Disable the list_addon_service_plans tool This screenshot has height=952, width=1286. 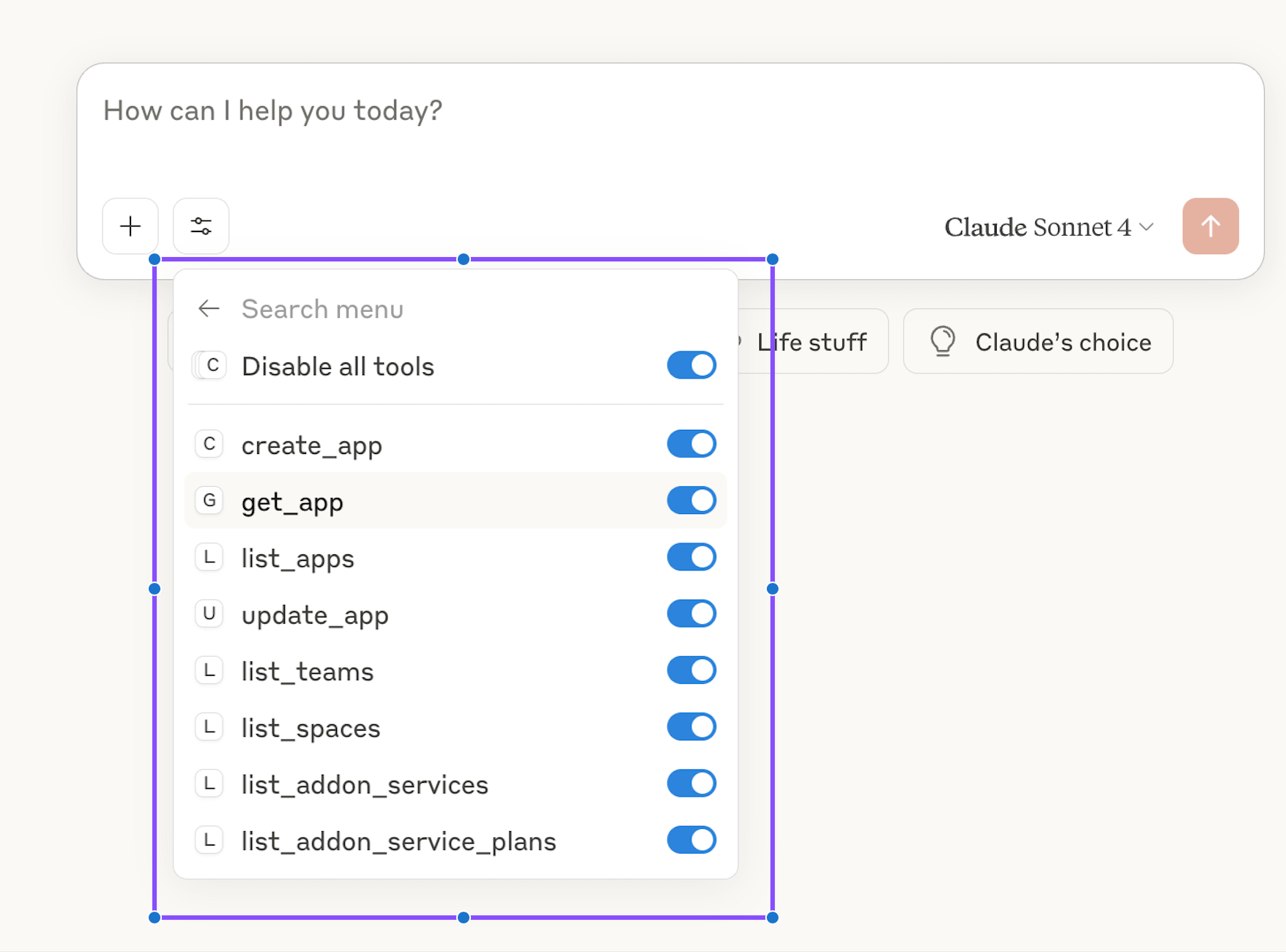click(x=691, y=840)
